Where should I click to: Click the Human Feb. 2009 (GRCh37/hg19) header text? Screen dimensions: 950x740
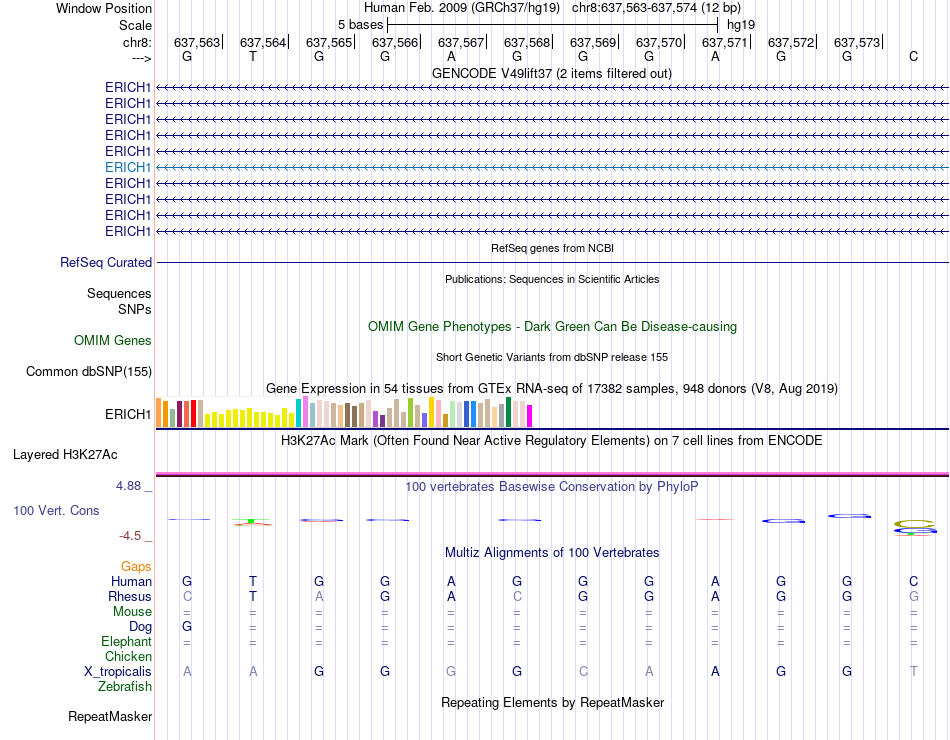pos(464,8)
